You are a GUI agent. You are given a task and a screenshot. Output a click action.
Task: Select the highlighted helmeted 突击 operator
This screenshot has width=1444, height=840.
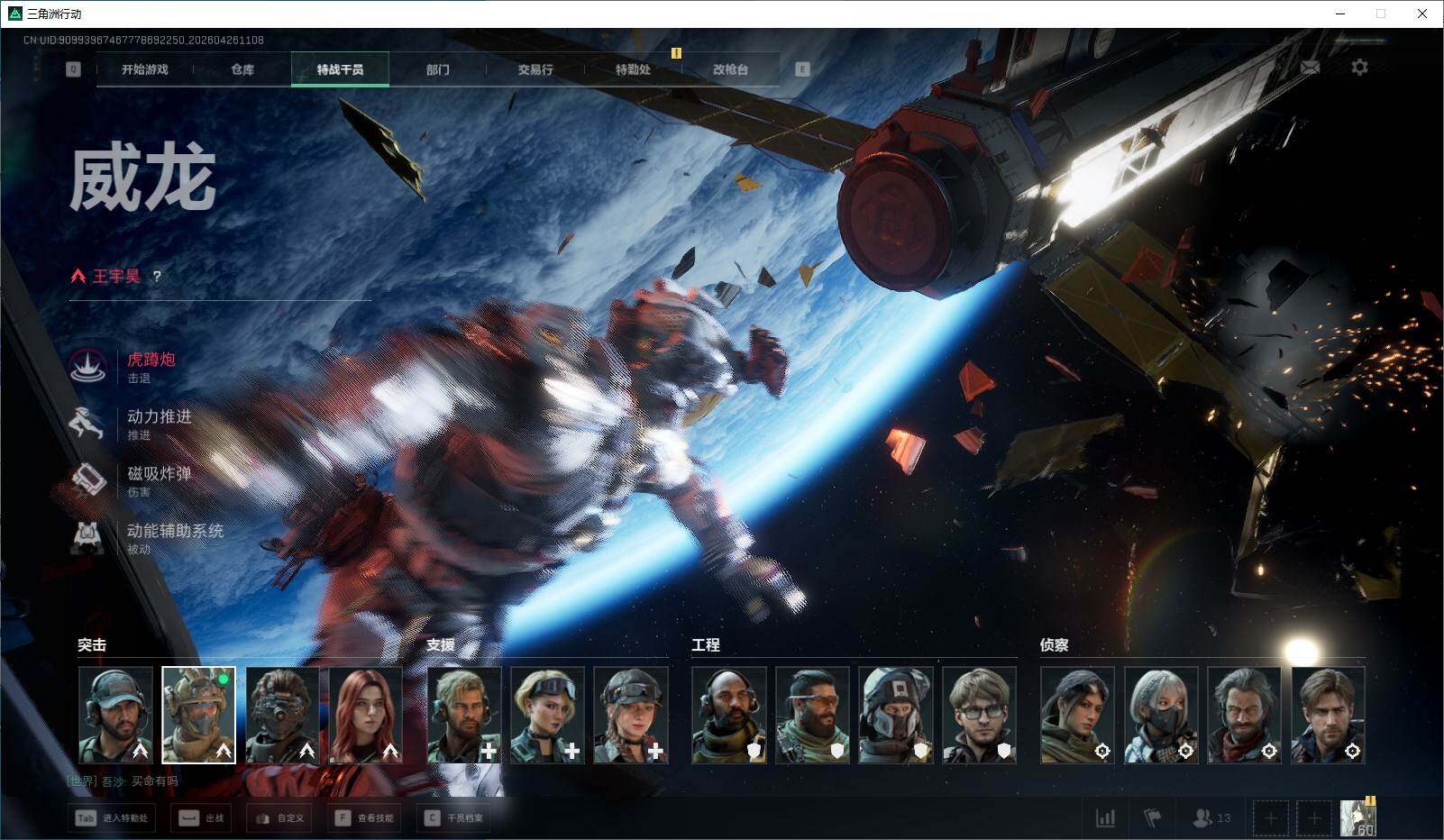pos(198,715)
